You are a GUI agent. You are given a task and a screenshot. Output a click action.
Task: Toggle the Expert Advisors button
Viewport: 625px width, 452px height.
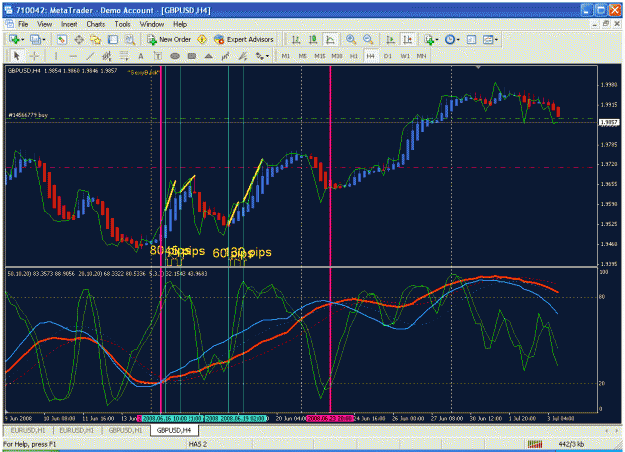point(244,39)
